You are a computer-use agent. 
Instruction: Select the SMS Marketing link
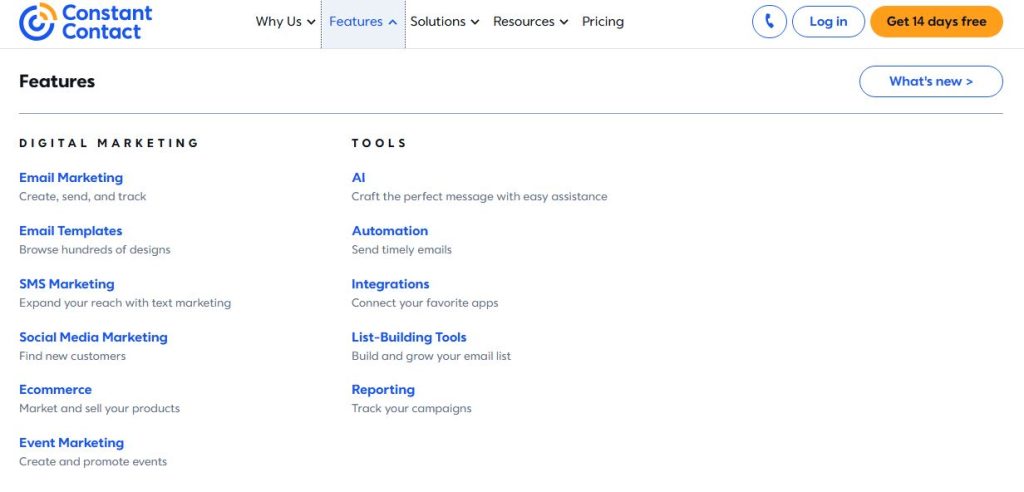pyautogui.click(x=67, y=284)
